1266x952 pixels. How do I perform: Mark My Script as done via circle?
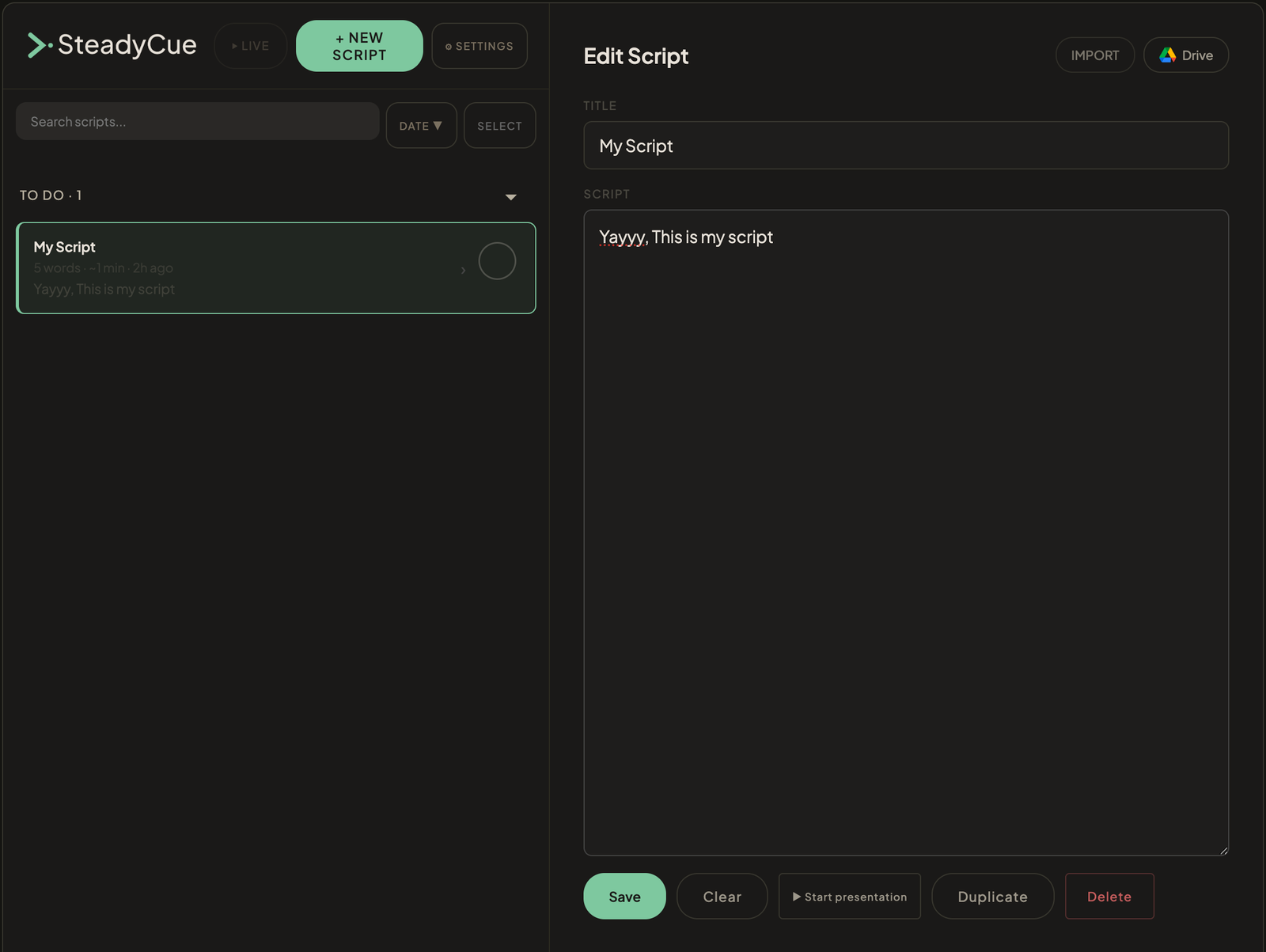(x=497, y=261)
